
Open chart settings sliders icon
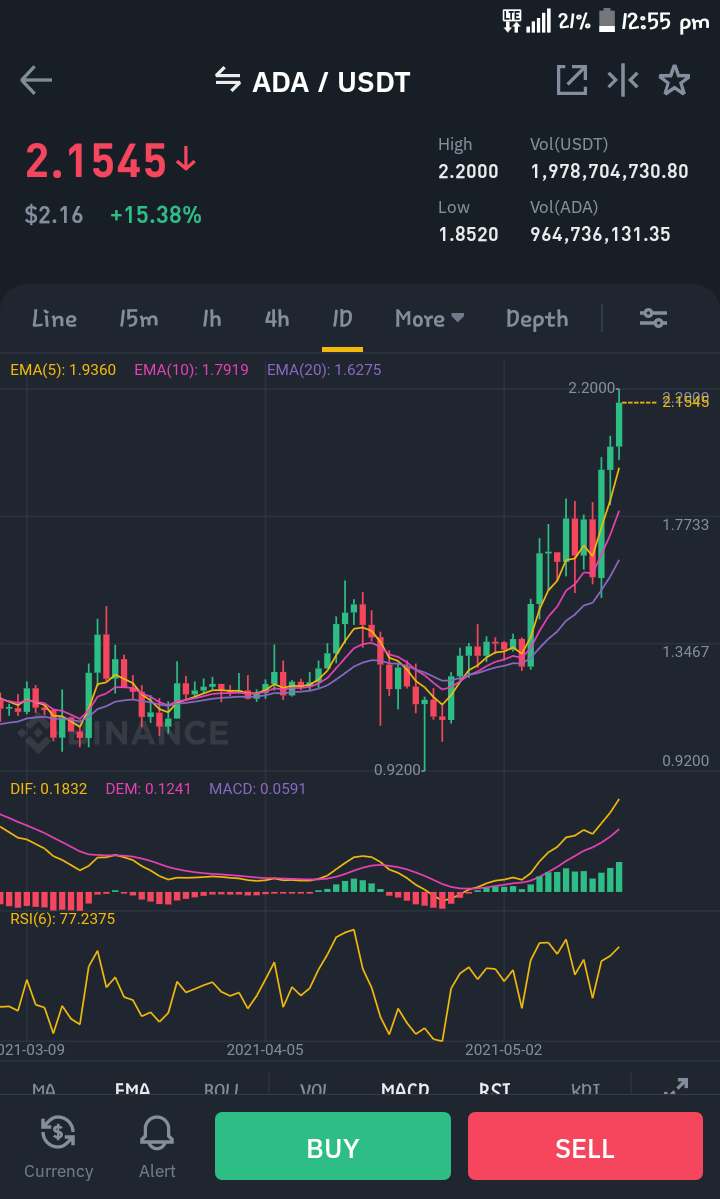click(654, 317)
